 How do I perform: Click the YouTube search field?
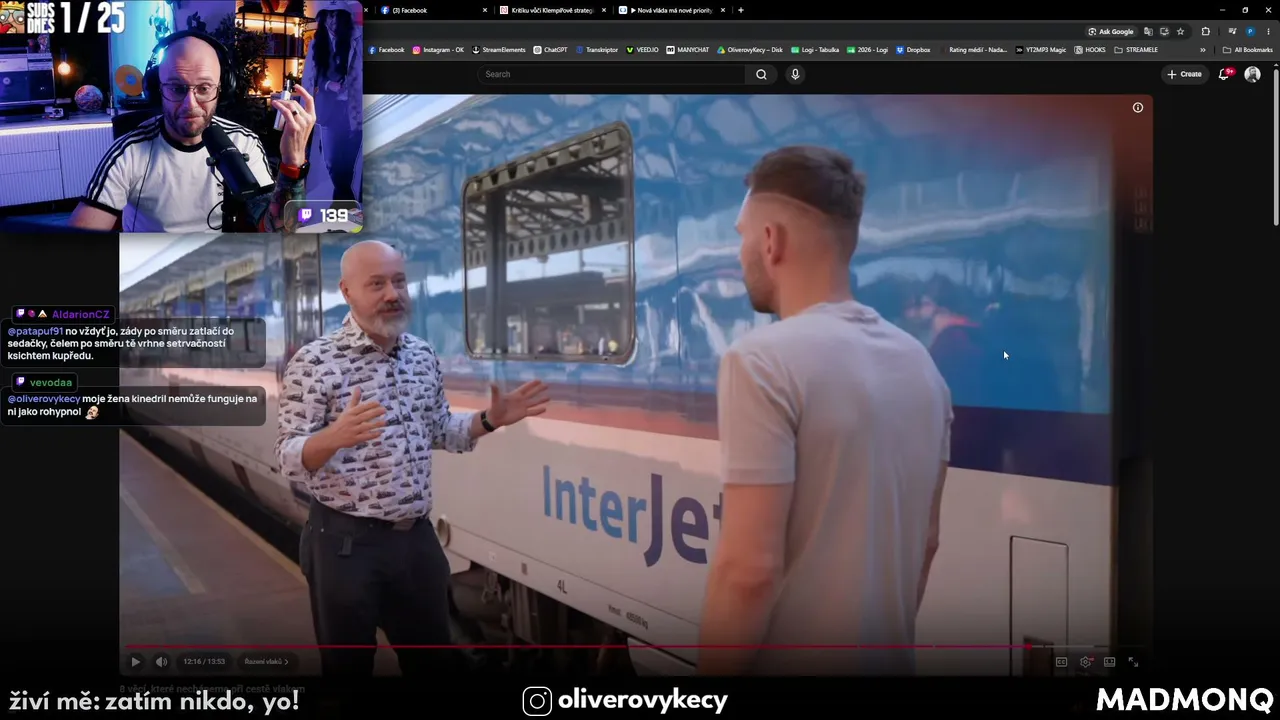(x=611, y=74)
